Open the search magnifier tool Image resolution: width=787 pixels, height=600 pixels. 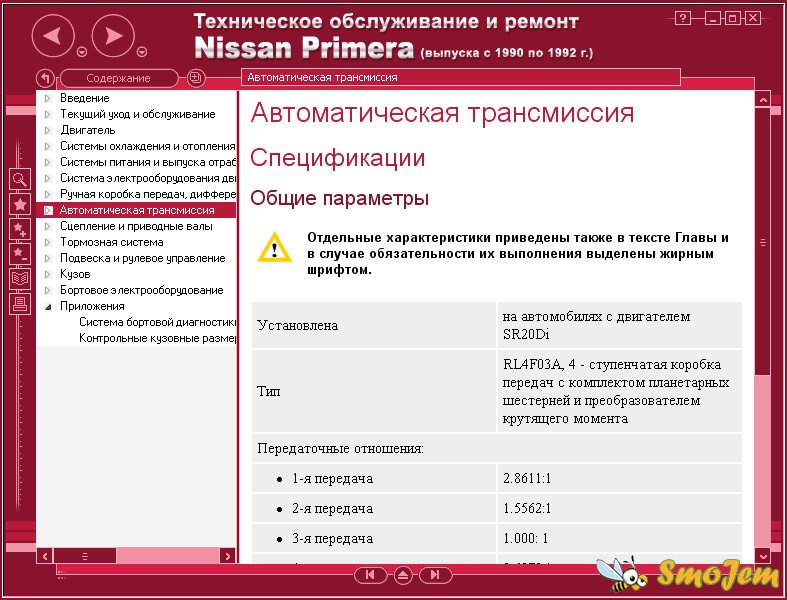pyautogui.click(x=20, y=179)
